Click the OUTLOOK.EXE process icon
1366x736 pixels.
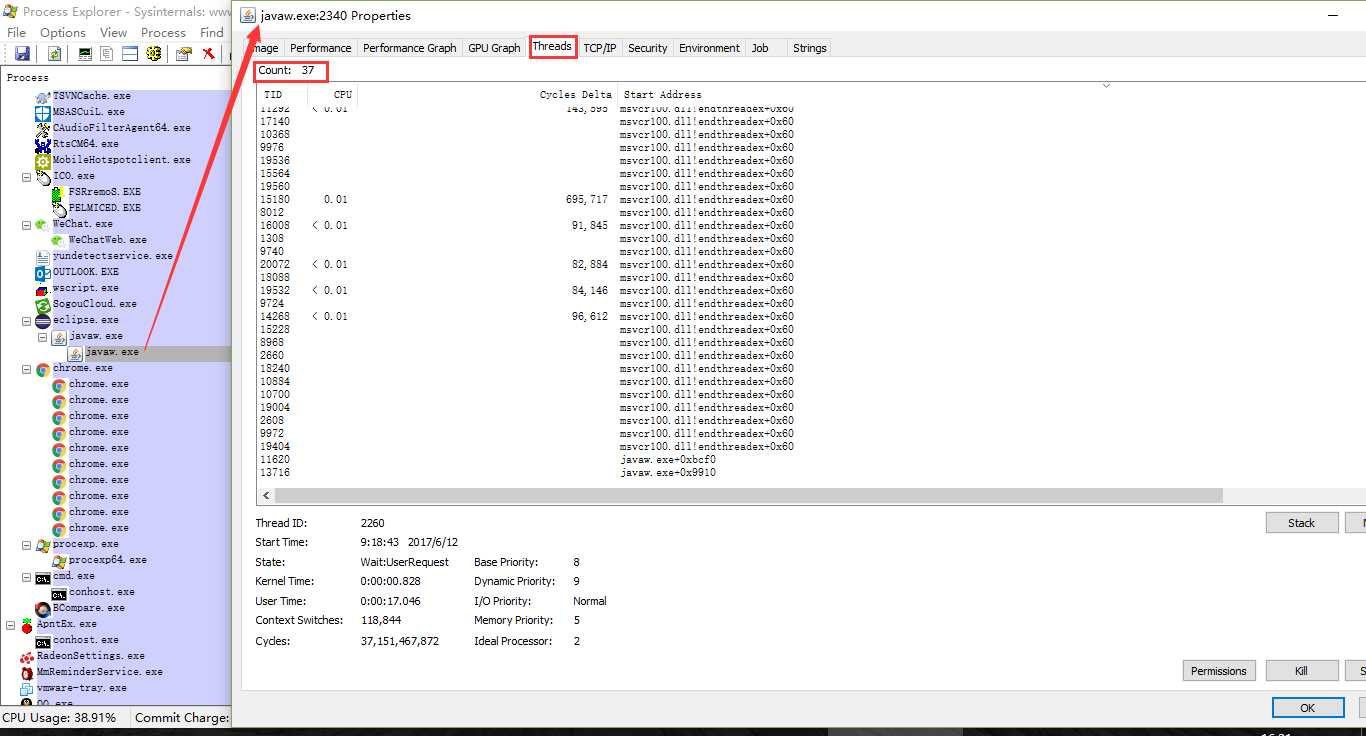tap(43, 272)
